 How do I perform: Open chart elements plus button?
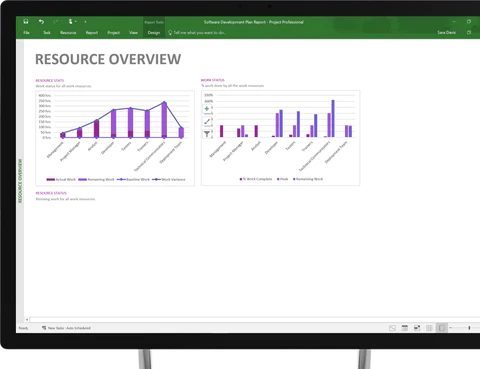pos(207,109)
